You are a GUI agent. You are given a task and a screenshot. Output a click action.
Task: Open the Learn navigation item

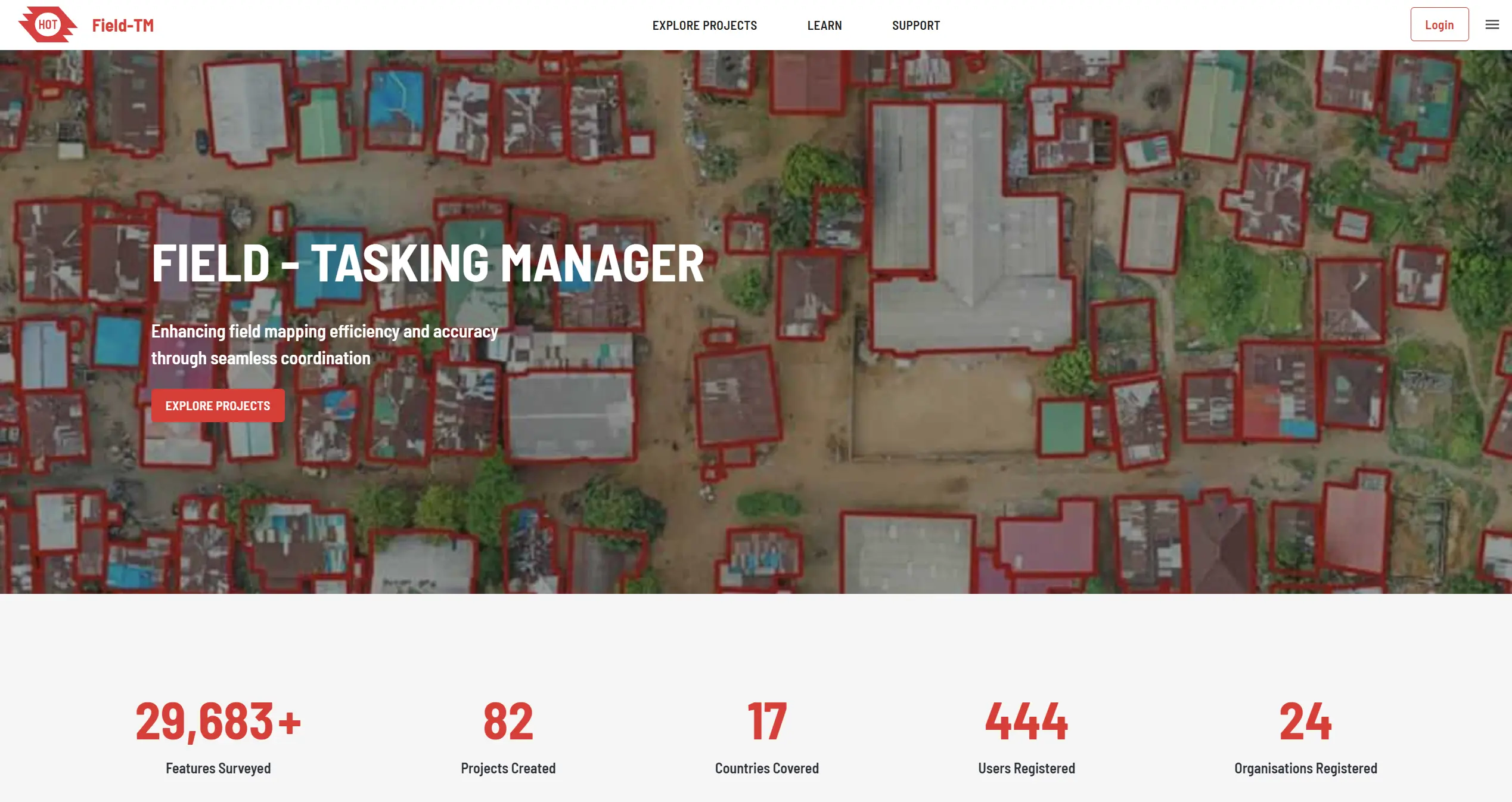point(824,25)
